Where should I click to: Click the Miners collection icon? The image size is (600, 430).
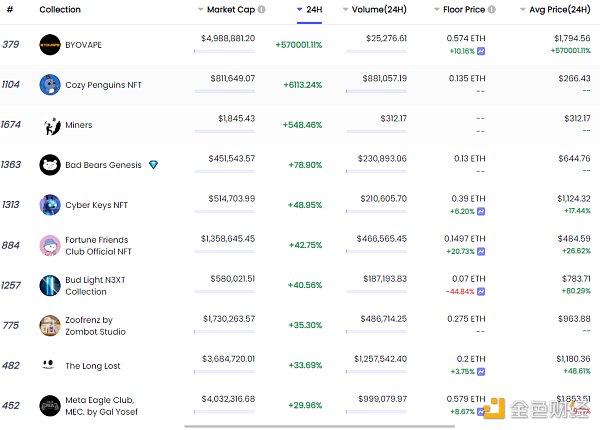[49, 125]
